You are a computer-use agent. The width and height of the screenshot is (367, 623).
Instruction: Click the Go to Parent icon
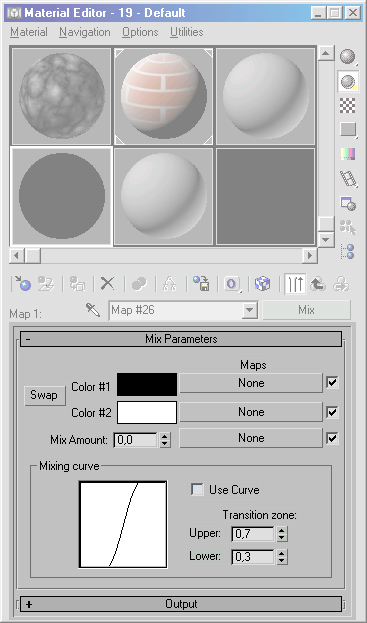point(318,284)
